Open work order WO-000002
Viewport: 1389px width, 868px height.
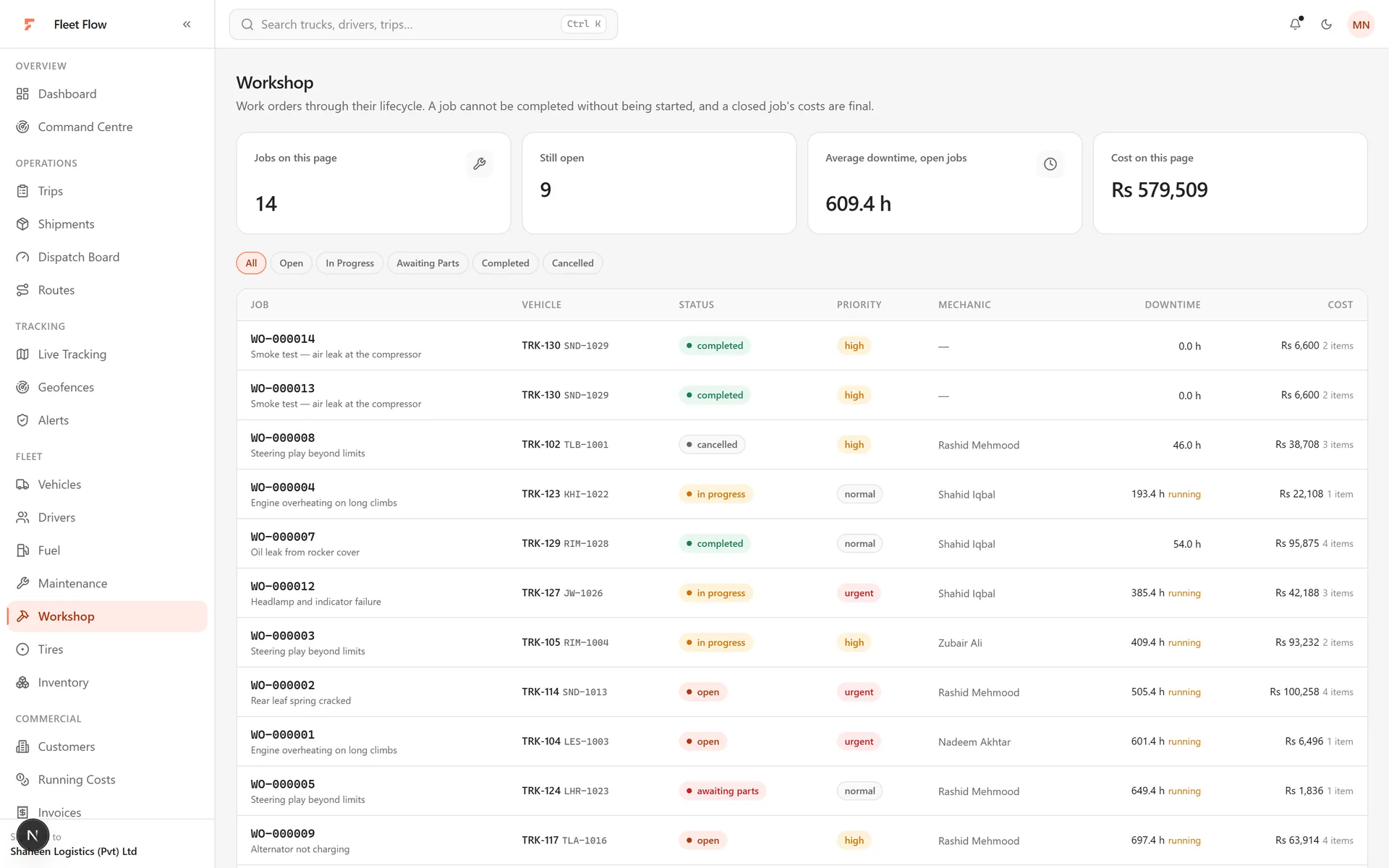283,686
